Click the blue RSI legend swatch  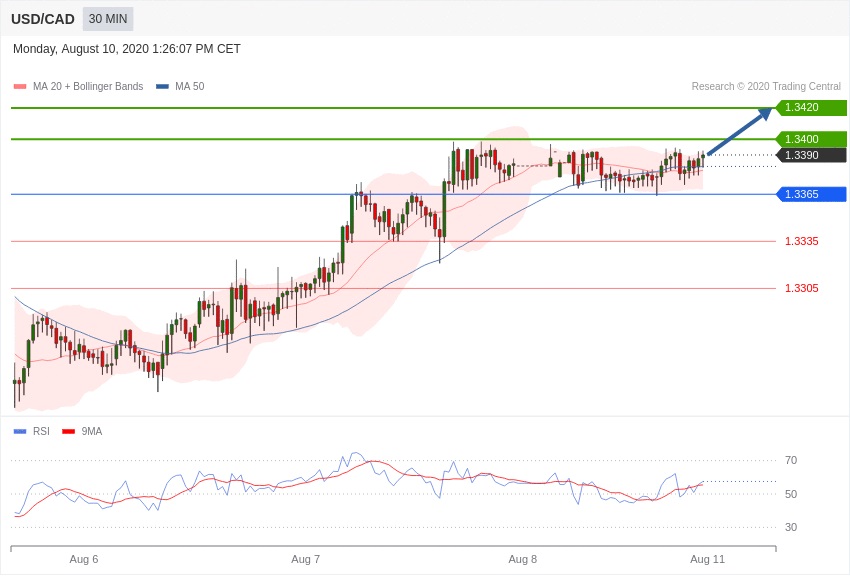[20, 432]
